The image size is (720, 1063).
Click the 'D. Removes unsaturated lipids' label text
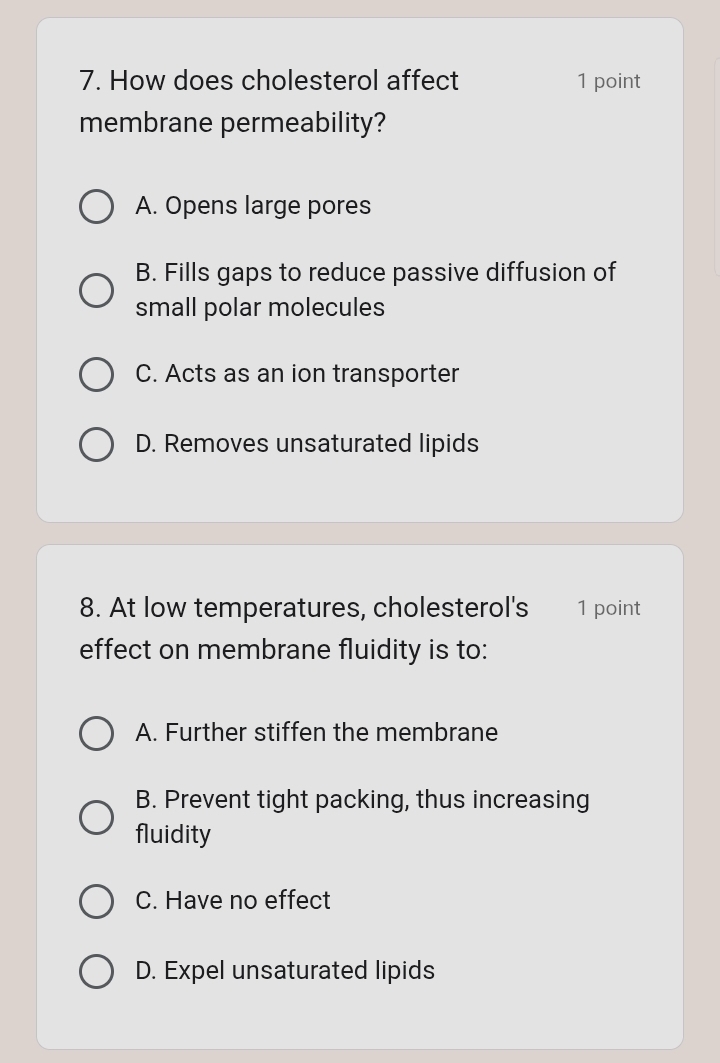pyautogui.click(x=307, y=444)
